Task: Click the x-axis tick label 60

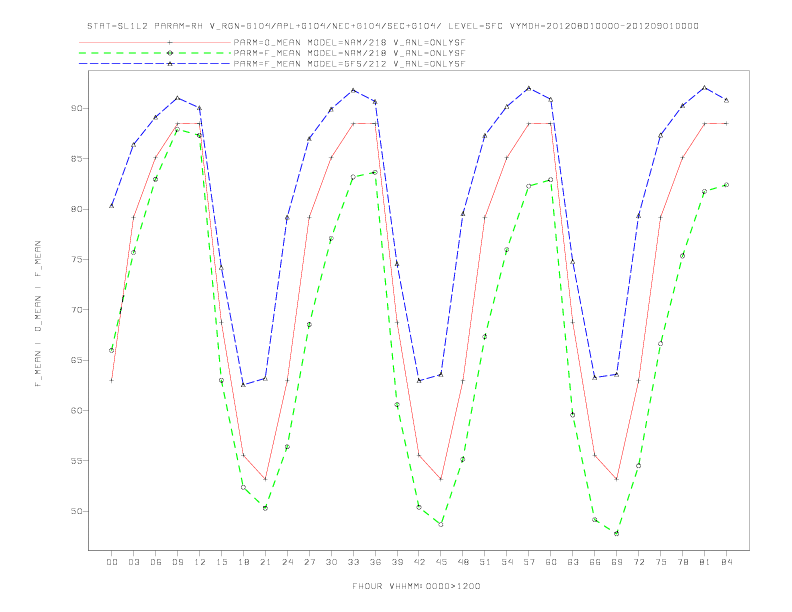Action: pos(551,562)
